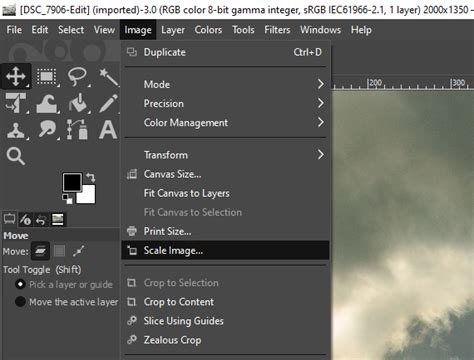Choose Crop to Content
474x360 pixels.
225,302
